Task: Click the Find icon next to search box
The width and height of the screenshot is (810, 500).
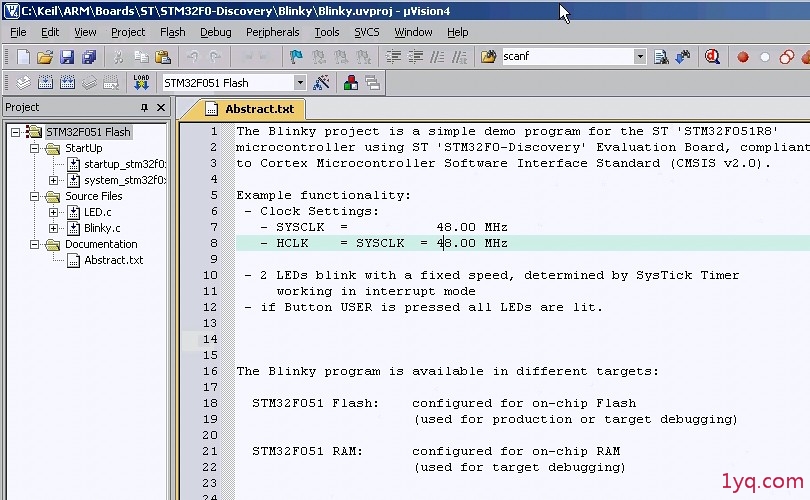Action: [661, 57]
